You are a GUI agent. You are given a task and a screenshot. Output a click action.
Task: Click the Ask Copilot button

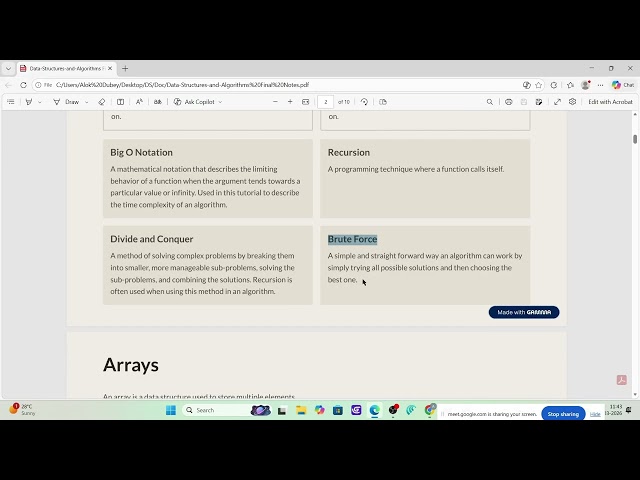click(x=194, y=102)
